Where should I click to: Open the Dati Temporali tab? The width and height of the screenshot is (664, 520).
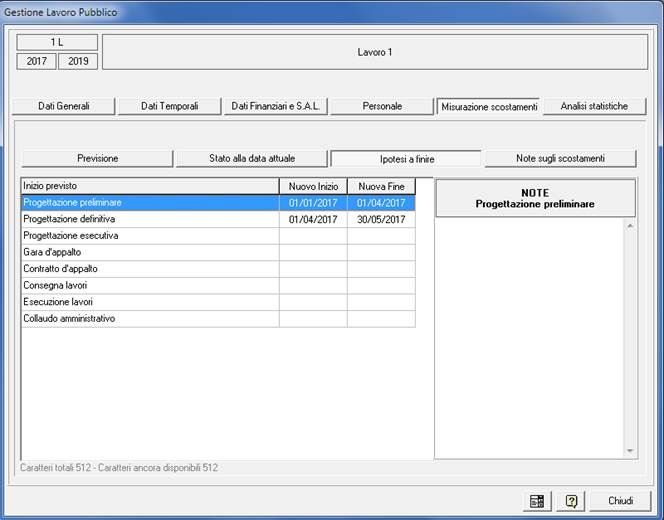tap(169, 106)
